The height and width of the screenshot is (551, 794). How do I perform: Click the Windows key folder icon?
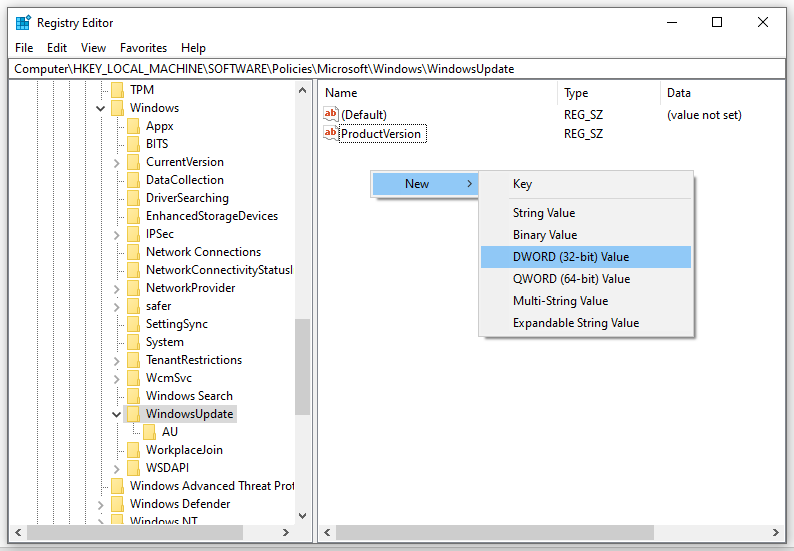[117, 108]
